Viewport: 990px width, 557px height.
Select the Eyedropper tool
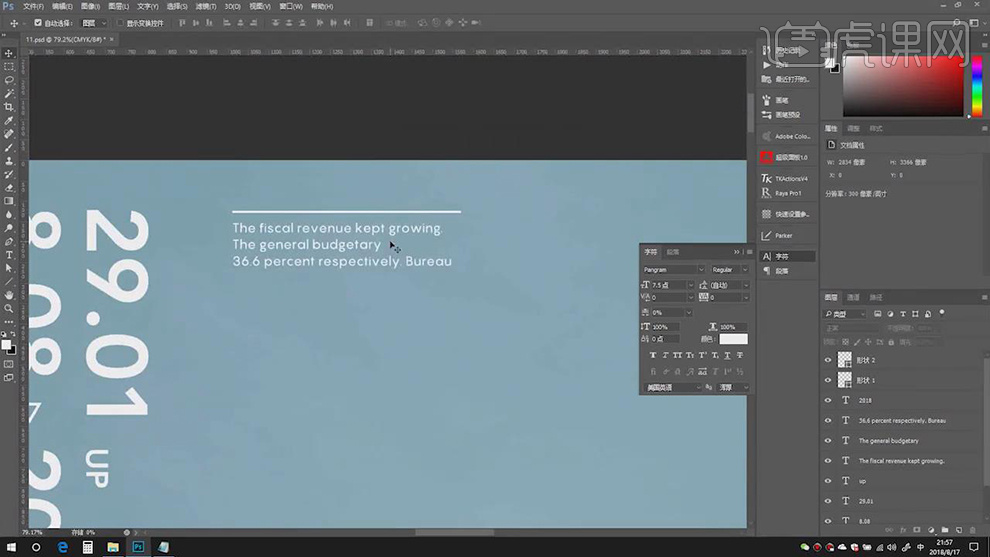click(9, 121)
